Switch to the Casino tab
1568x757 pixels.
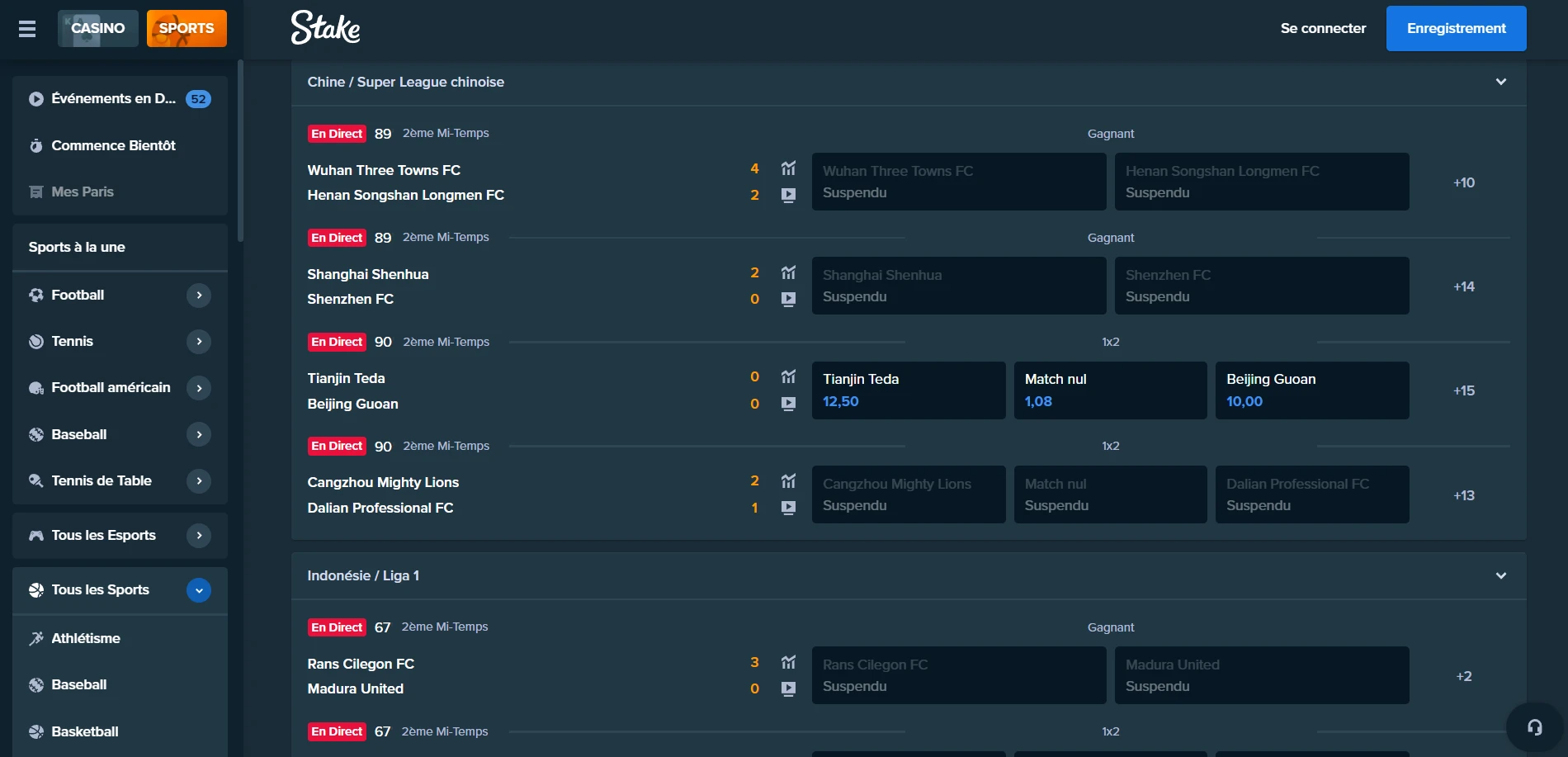point(98,28)
